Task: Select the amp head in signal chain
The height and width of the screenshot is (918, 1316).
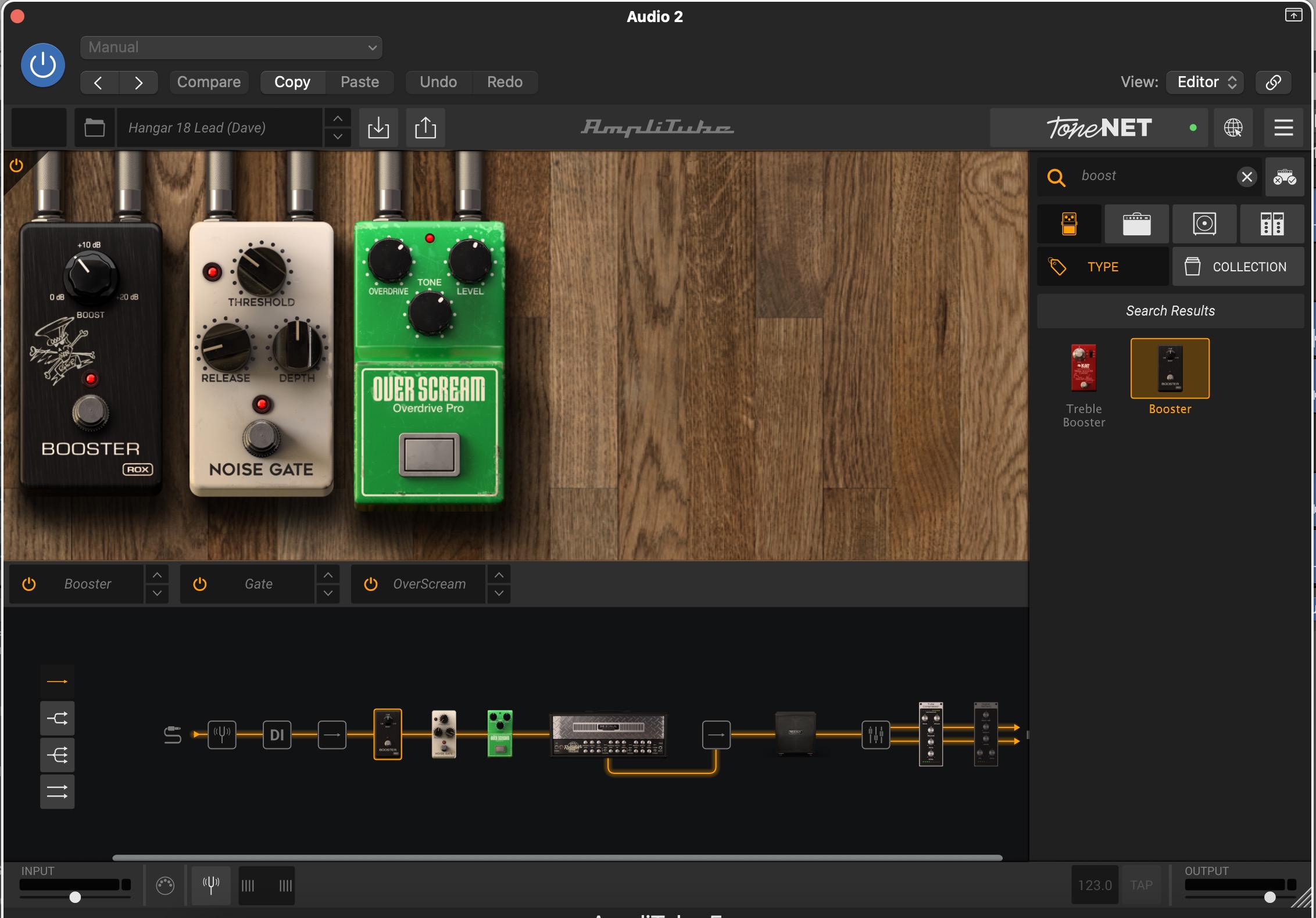Action: pyautogui.click(x=608, y=735)
